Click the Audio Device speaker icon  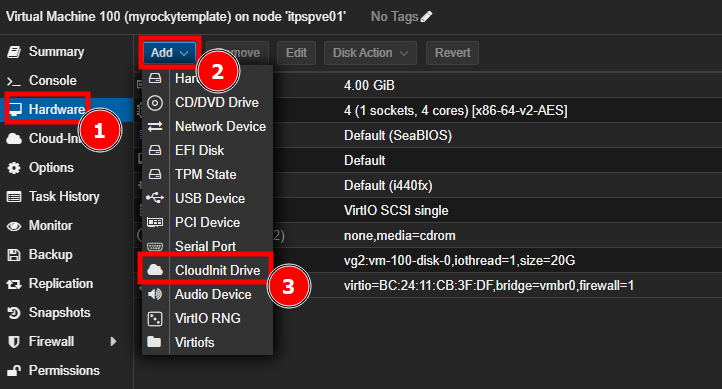point(155,294)
